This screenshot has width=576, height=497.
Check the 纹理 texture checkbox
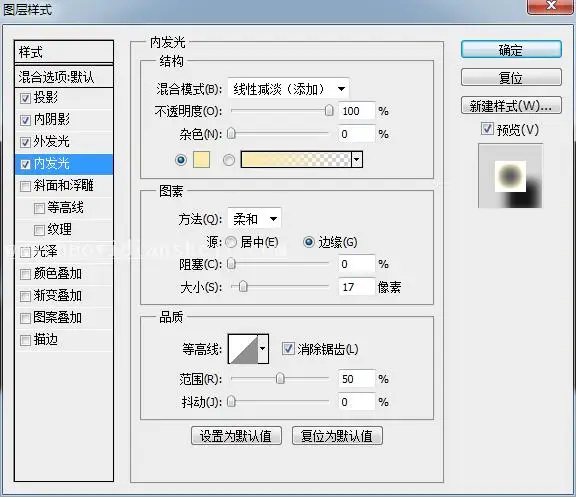point(39,230)
